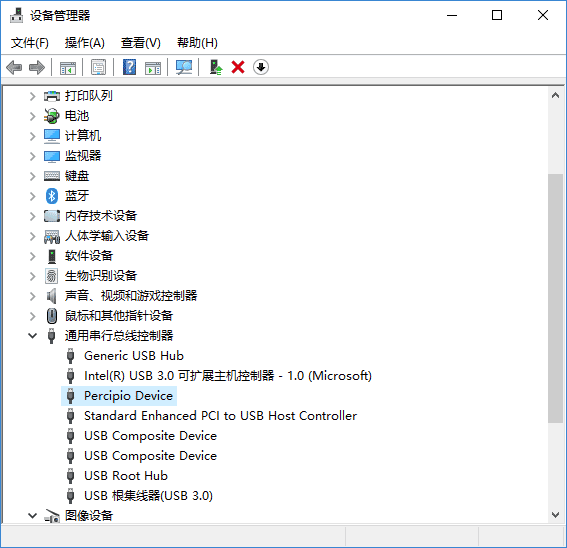Screen dimensions: 567x548
Task: Click the blue Help question-mark icon
Action: [129, 67]
